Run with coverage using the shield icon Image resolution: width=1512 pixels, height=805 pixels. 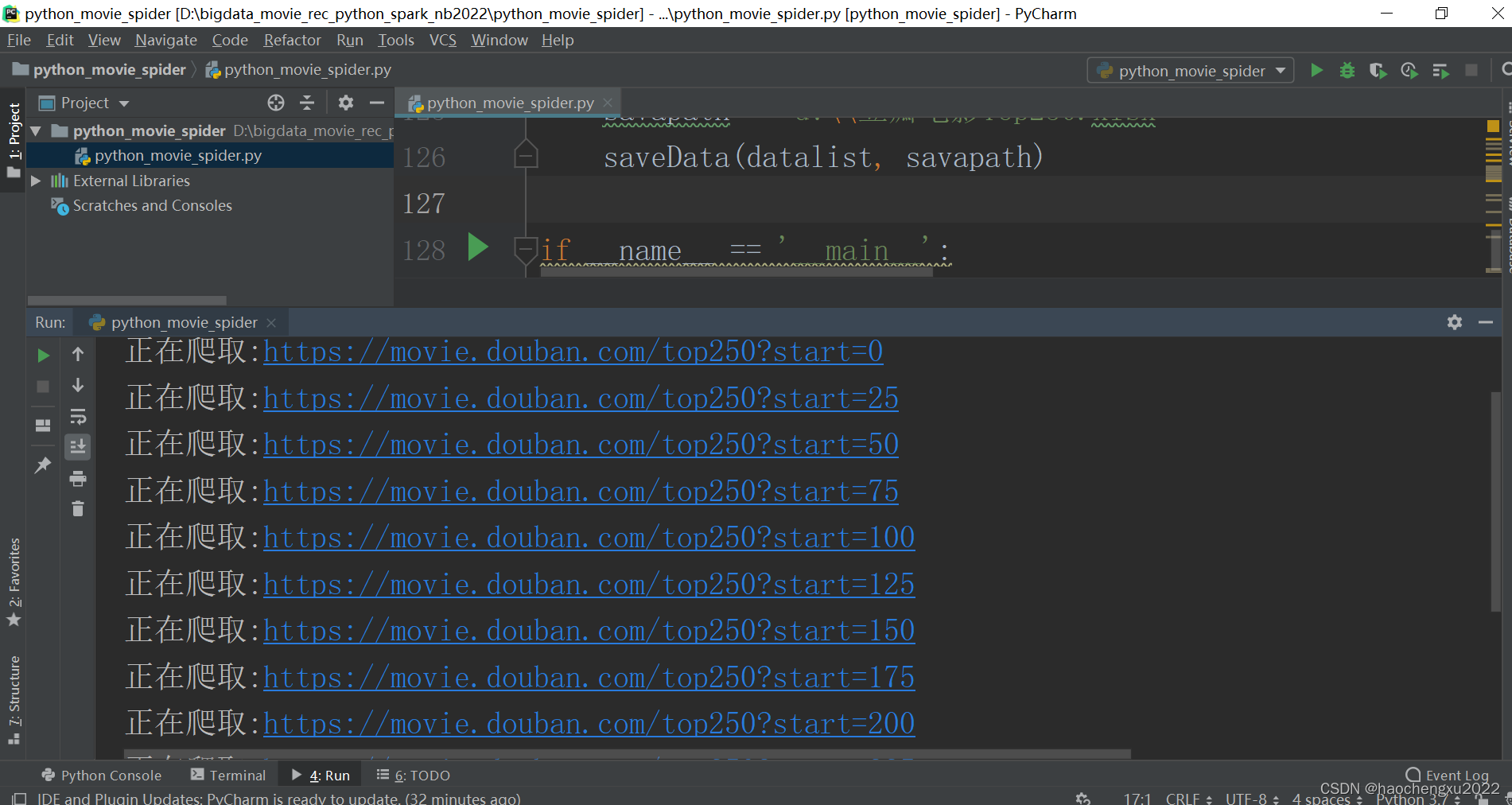(x=1378, y=71)
